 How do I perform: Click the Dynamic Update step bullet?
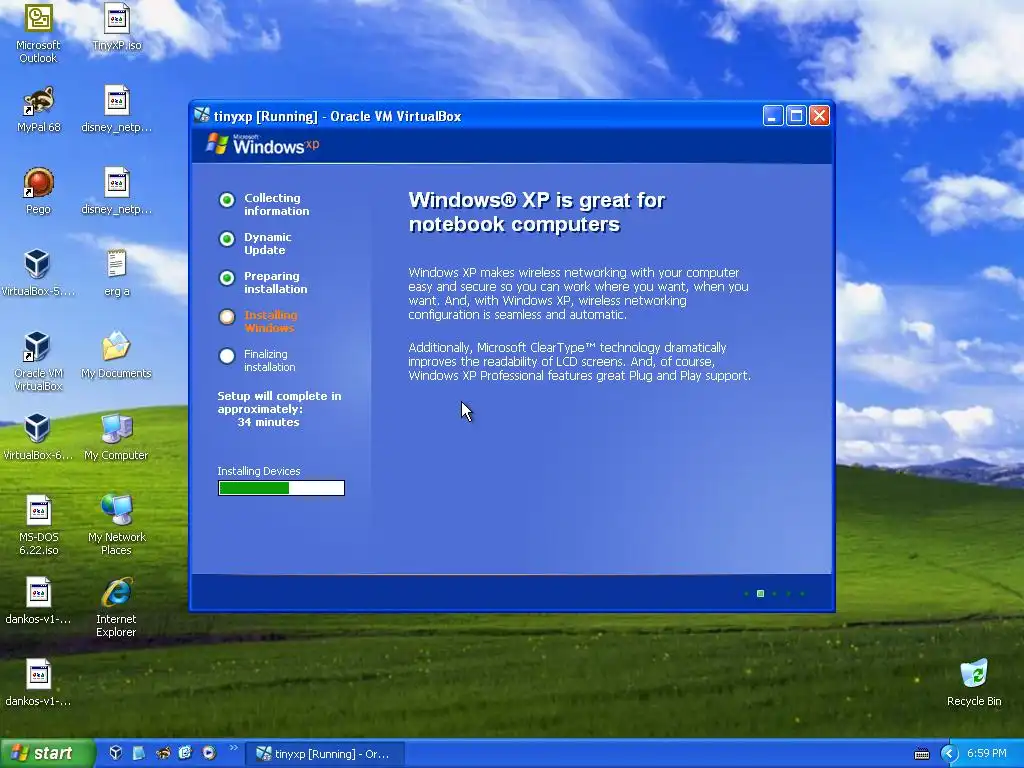tap(227, 239)
